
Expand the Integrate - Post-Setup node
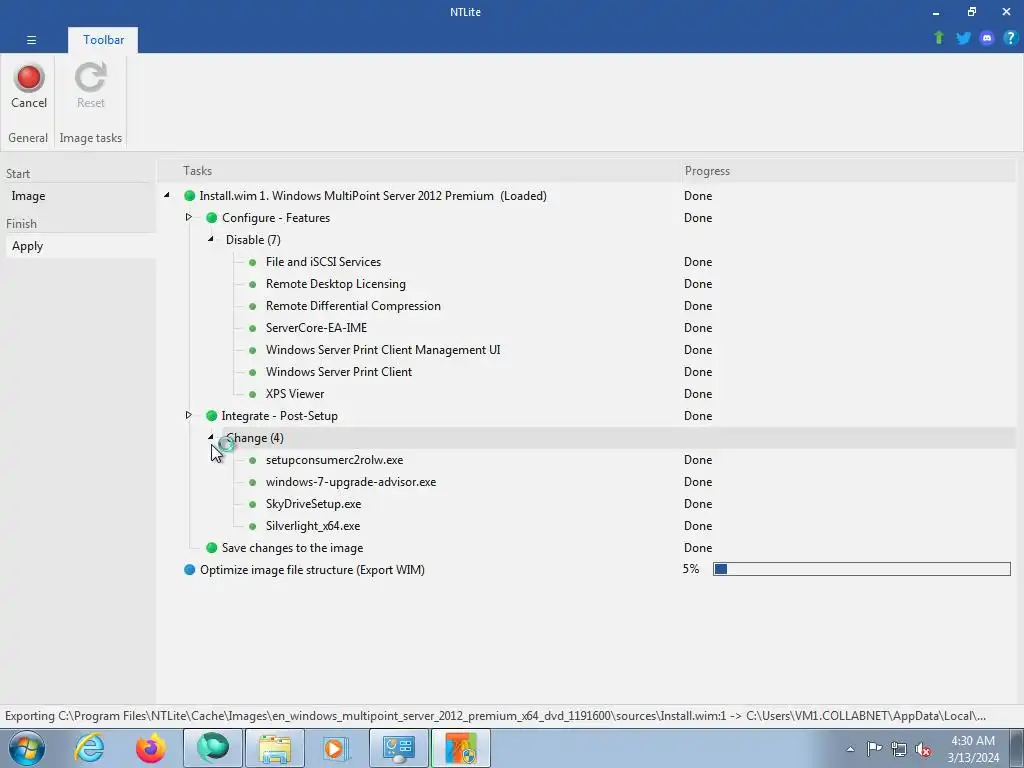coord(189,415)
